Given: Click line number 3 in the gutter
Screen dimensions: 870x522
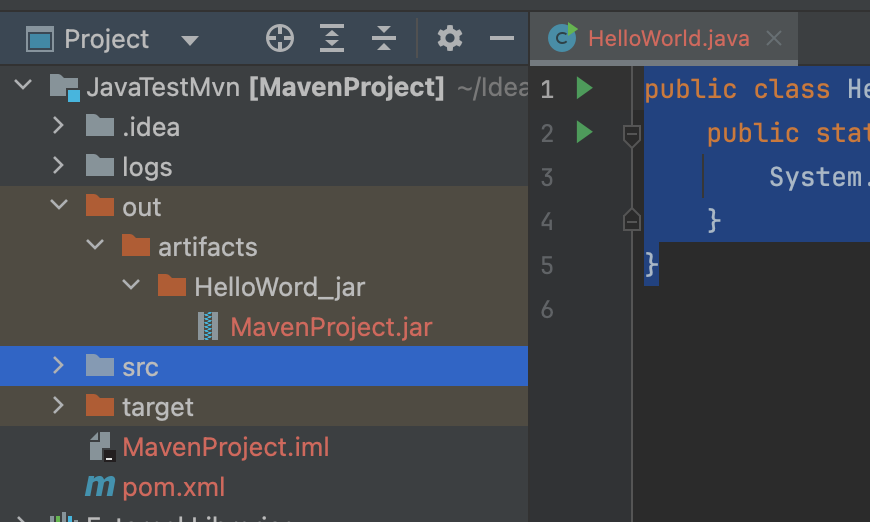Looking at the screenshot, I should pos(547,178).
